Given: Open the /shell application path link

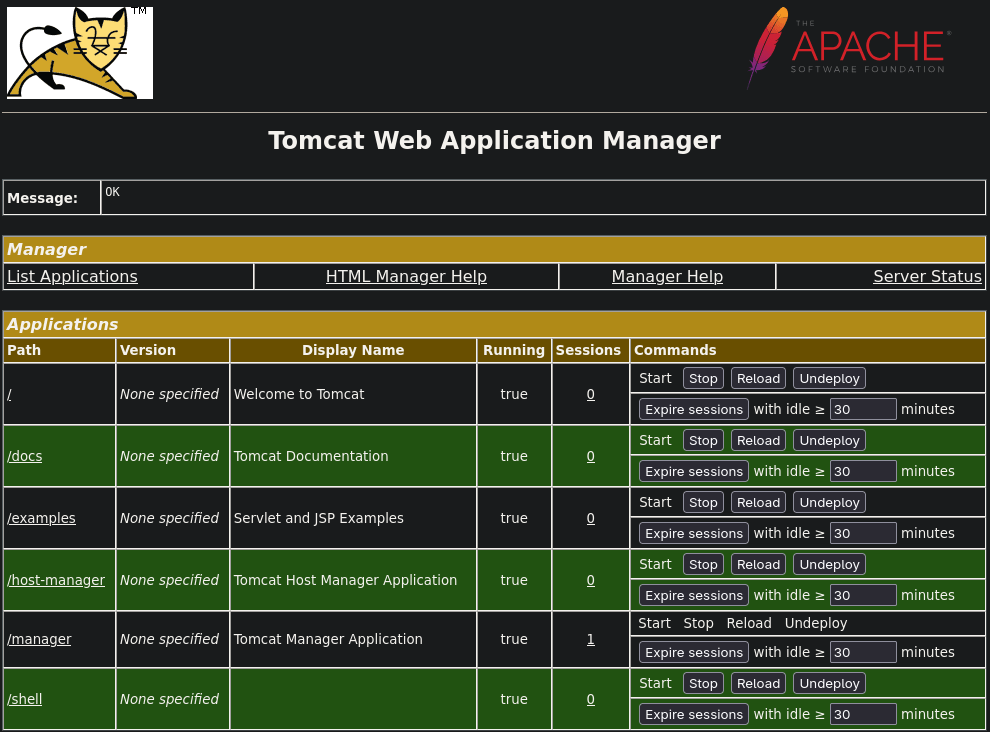Looking at the screenshot, I should 25,699.
